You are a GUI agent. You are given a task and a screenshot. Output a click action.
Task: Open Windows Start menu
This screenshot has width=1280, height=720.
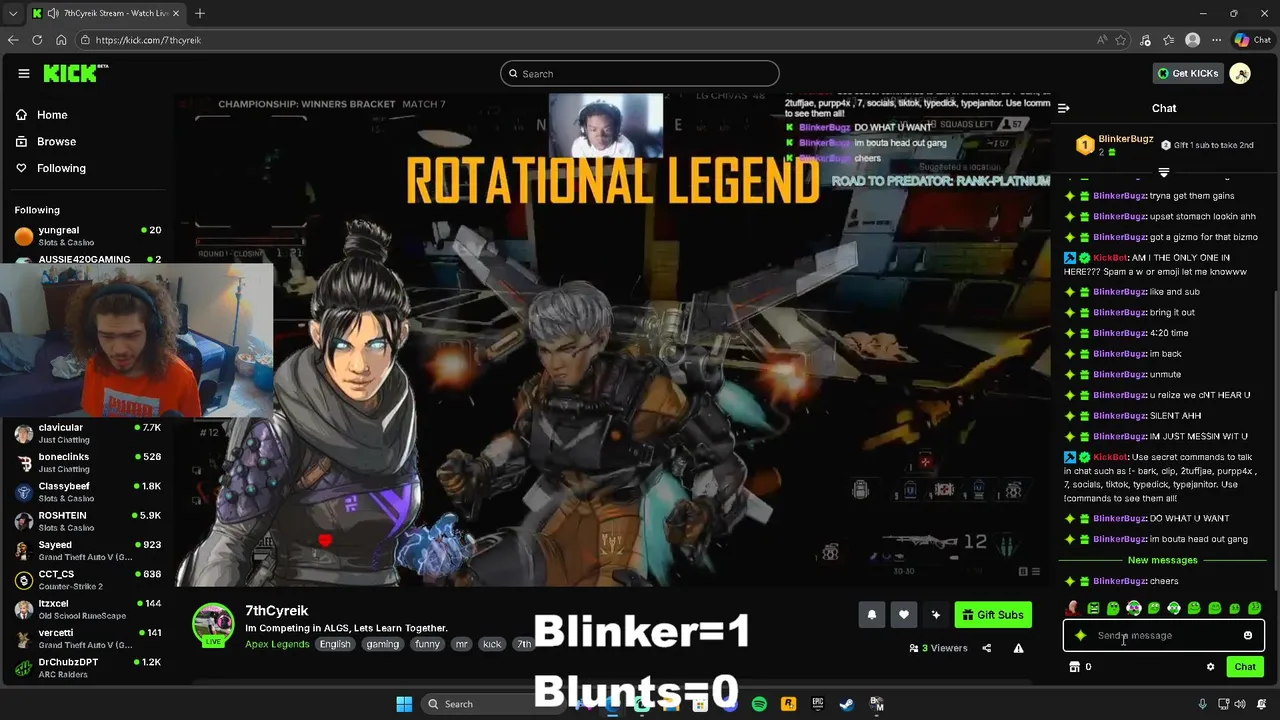pos(404,704)
